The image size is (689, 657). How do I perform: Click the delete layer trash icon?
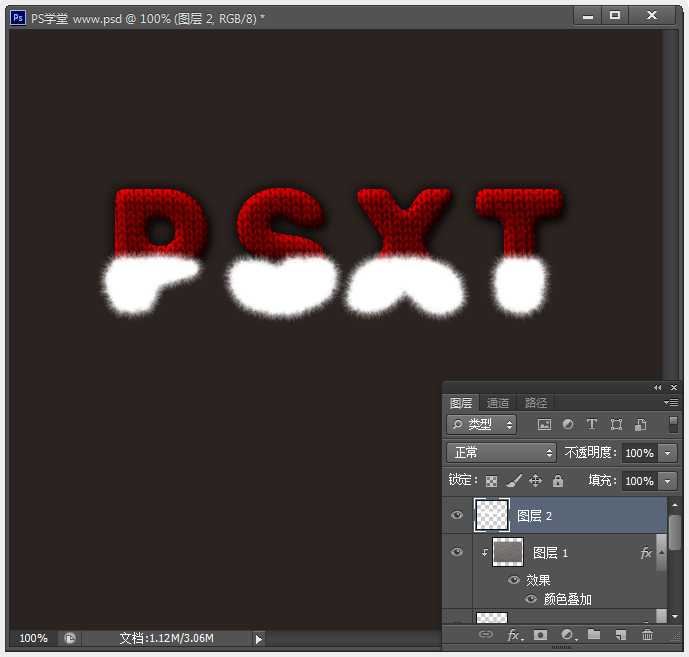point(647,634)
